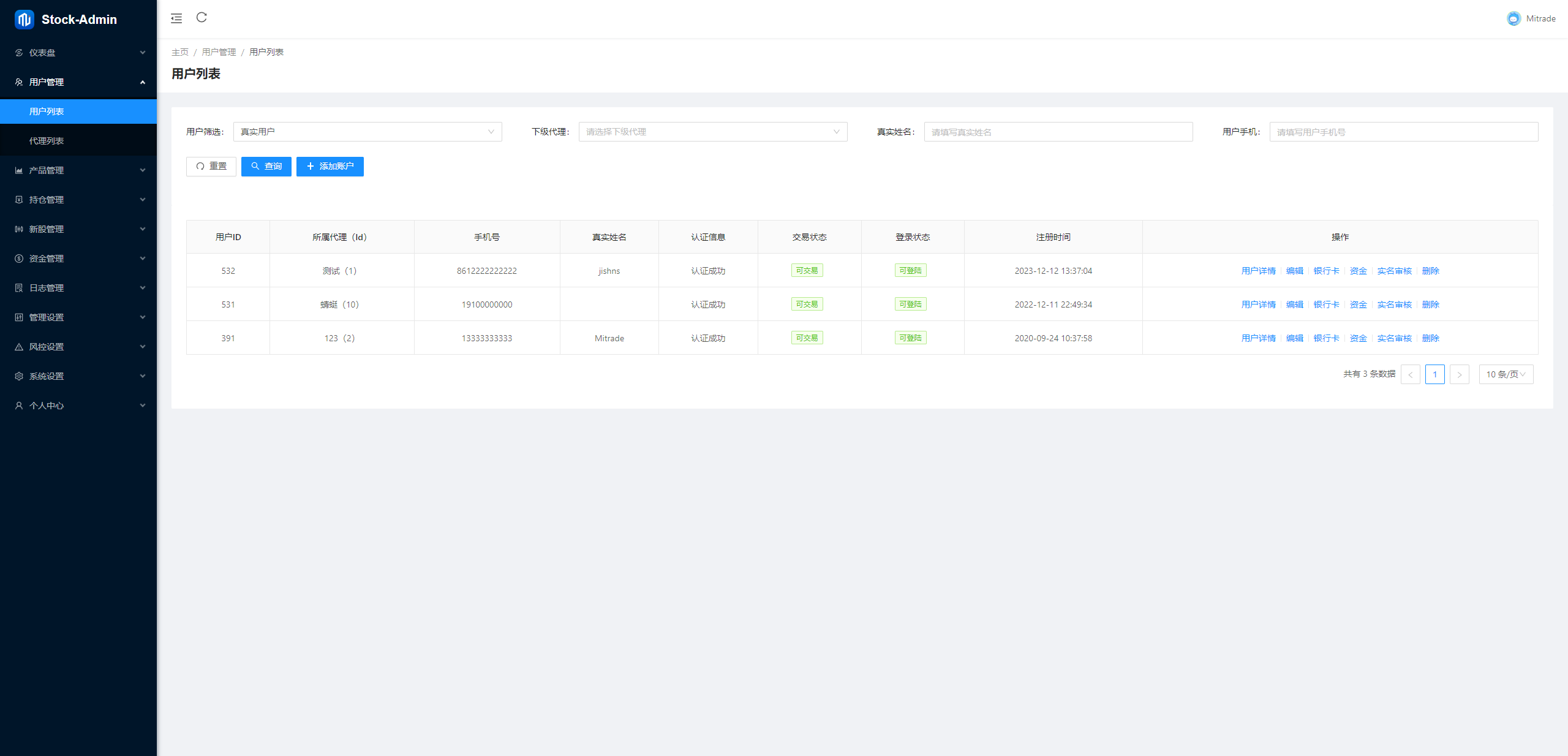Click the page refresh icon

(x=202, y=18)
